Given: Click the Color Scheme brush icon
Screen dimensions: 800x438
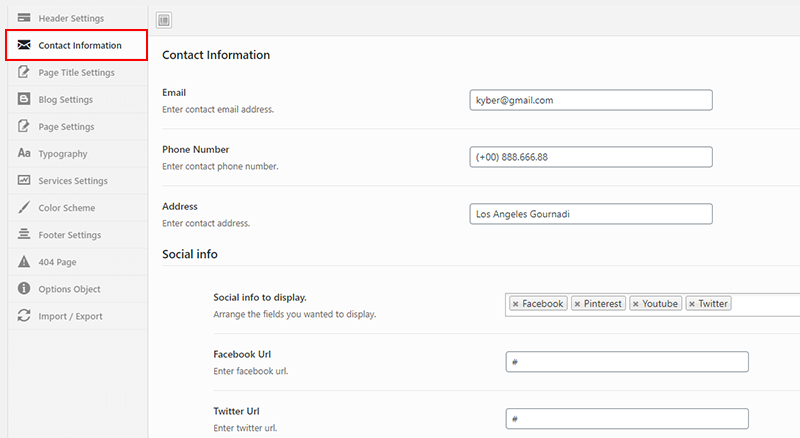Looking at the screenshot, I should point(24,207).
